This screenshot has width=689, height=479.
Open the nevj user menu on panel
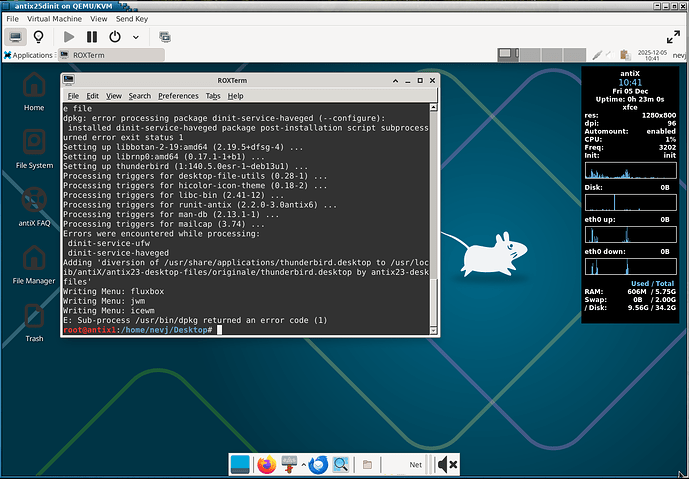(x=679, y=55)
